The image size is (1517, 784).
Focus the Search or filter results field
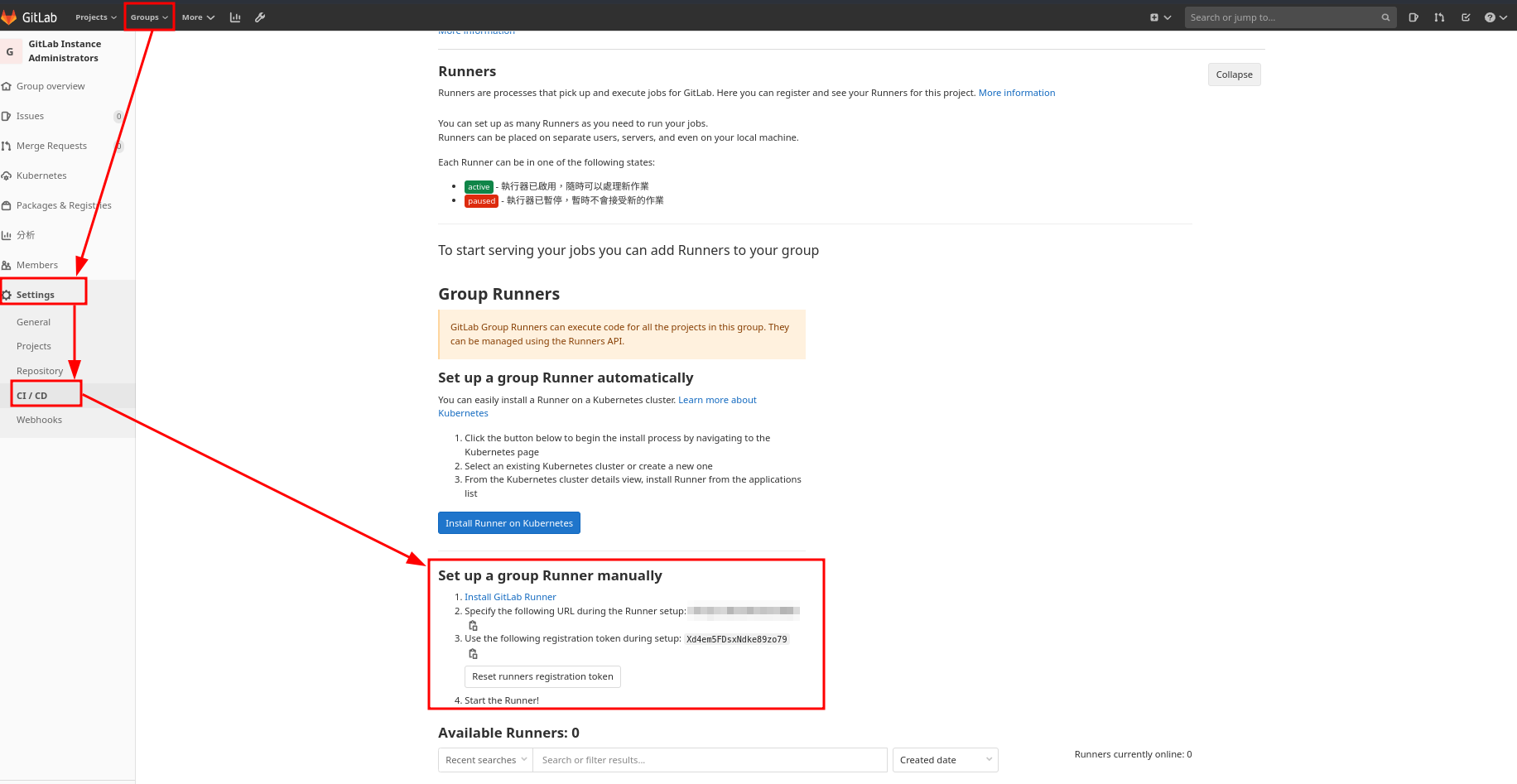coord(710,760)
